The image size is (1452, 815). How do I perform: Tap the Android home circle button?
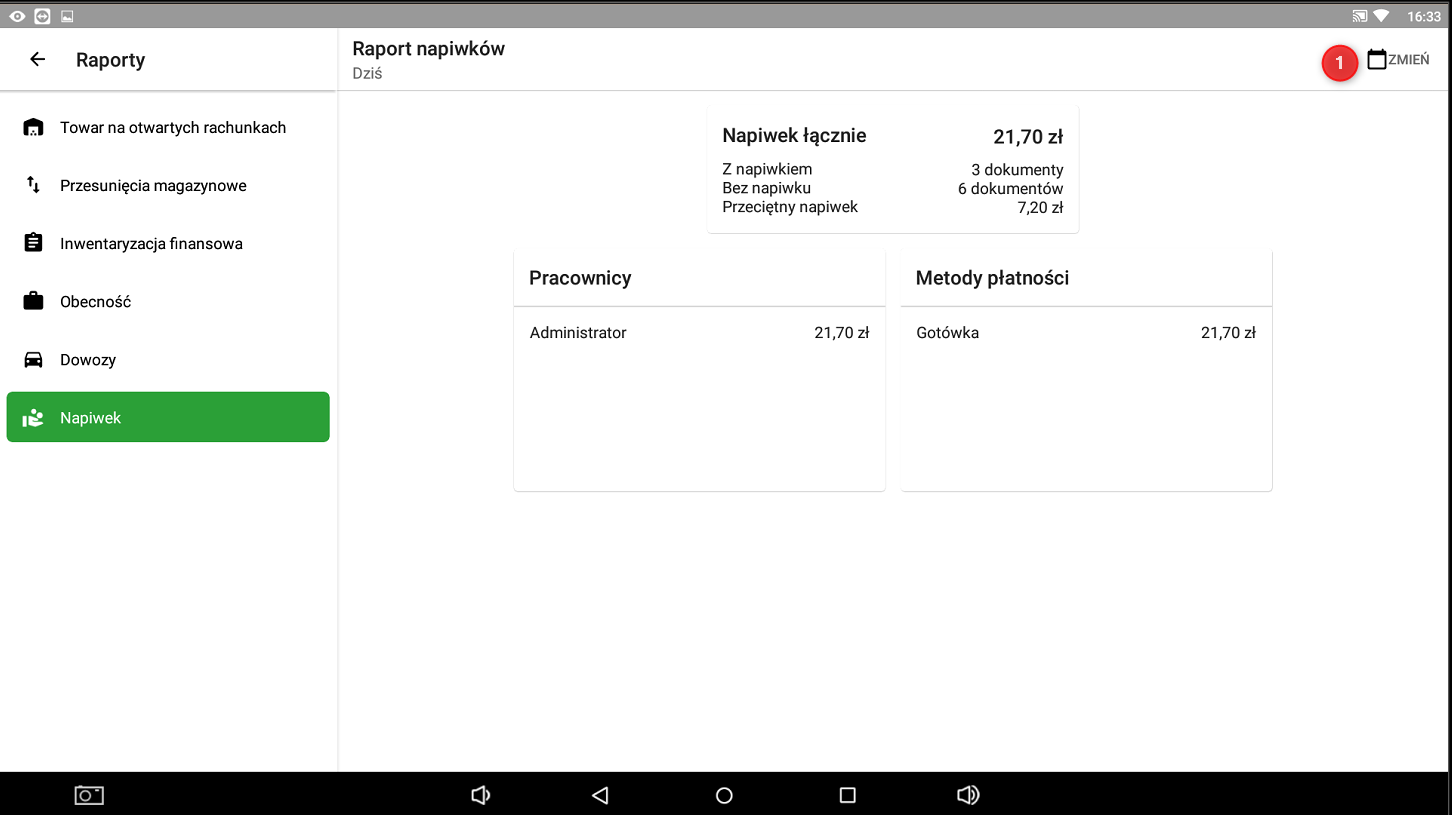(x=724, y=795)
